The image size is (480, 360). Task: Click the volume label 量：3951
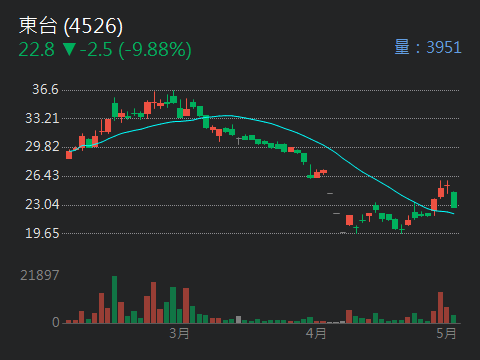click(x=428, y=47)
